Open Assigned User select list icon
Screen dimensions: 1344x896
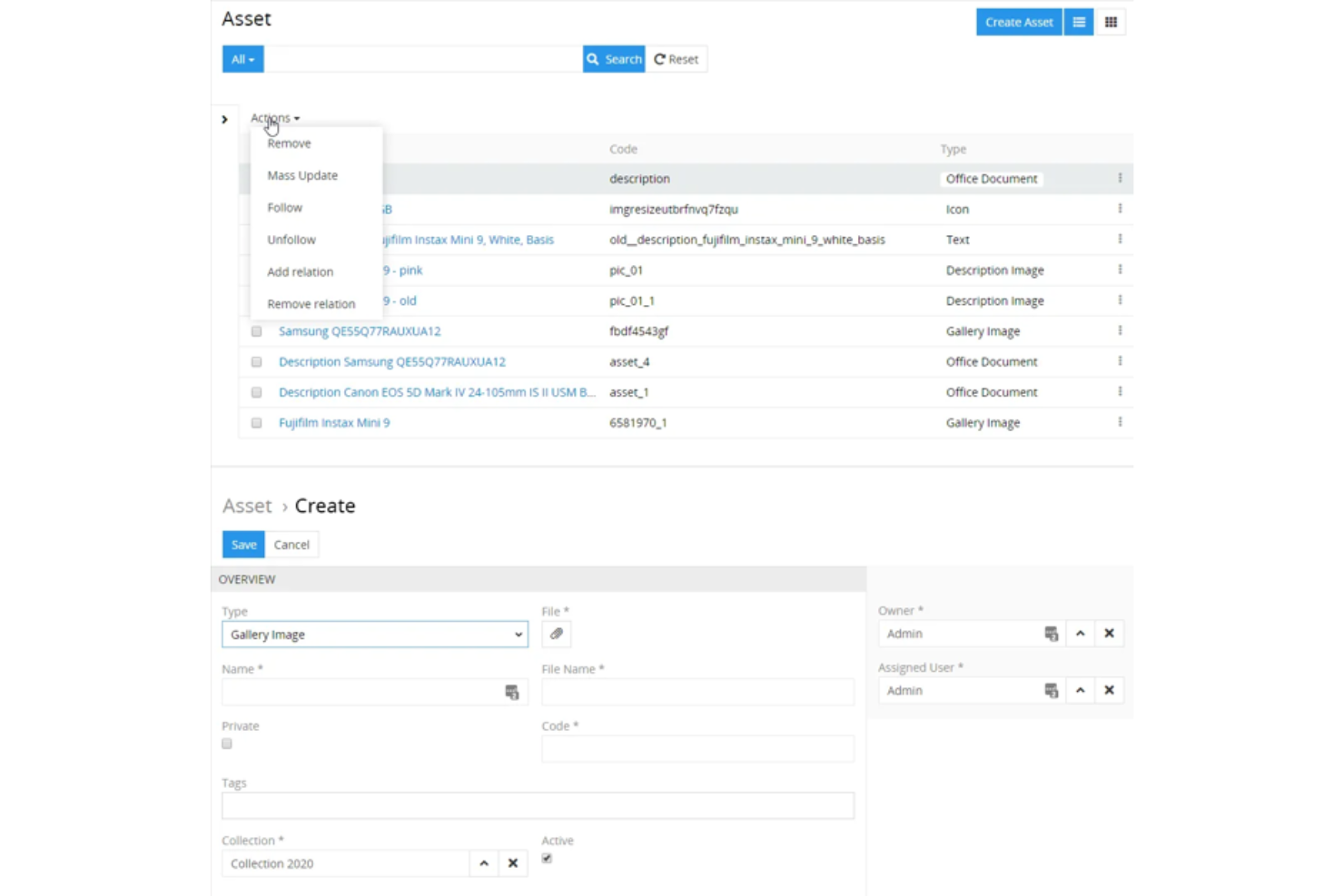pyautogui.click(x=1051, y=691)
